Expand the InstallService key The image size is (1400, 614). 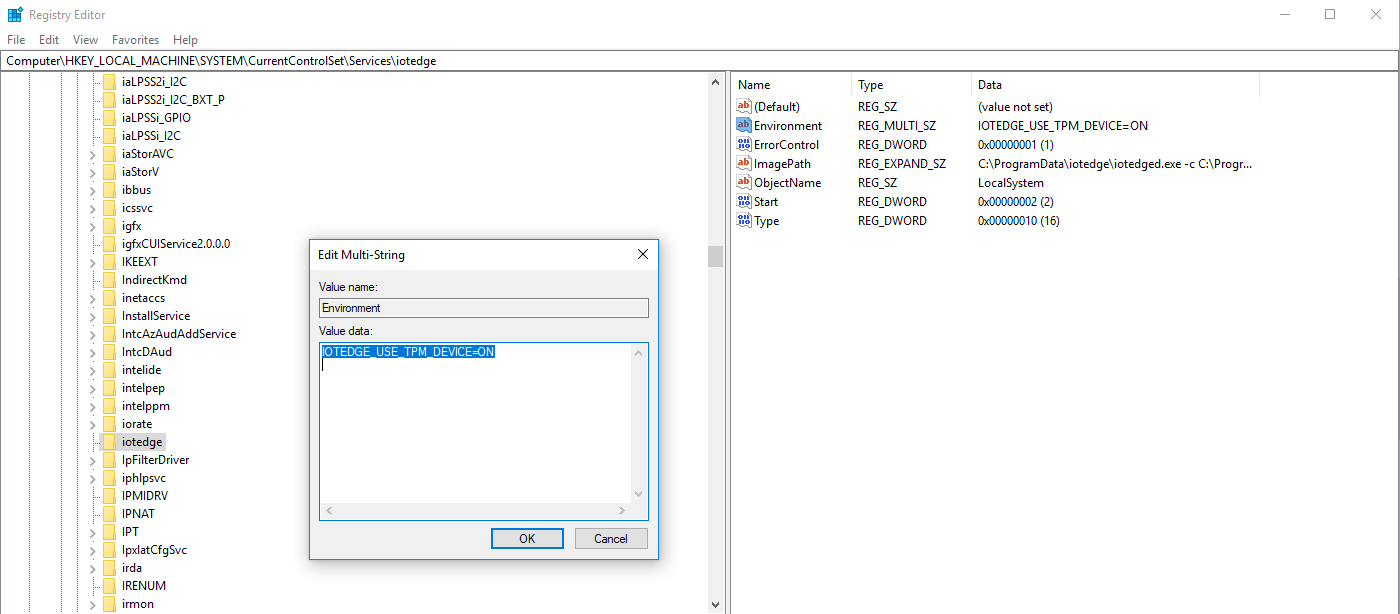click(91, 315)
